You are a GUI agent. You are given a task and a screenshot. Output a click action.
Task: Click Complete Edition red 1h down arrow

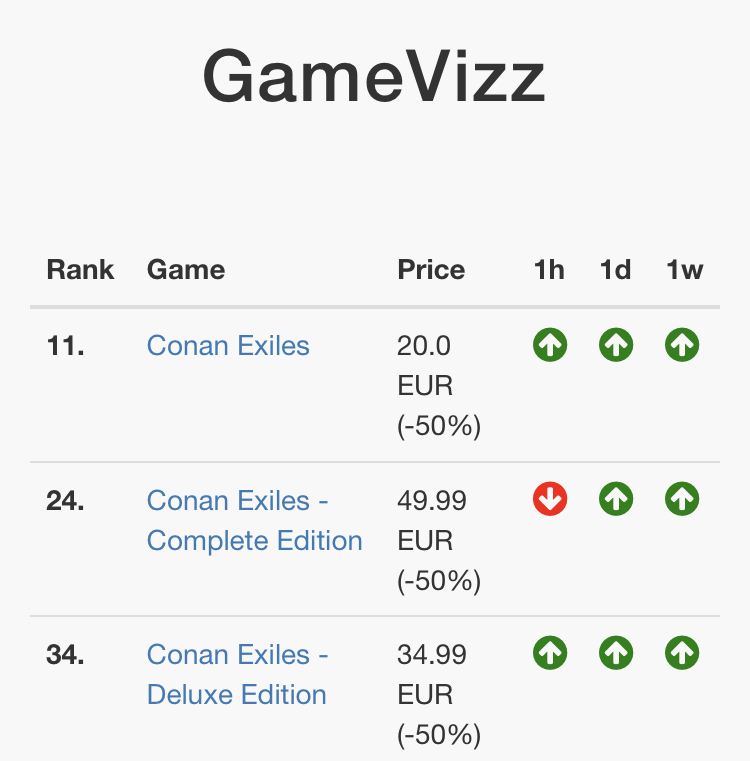pos(550,500)
